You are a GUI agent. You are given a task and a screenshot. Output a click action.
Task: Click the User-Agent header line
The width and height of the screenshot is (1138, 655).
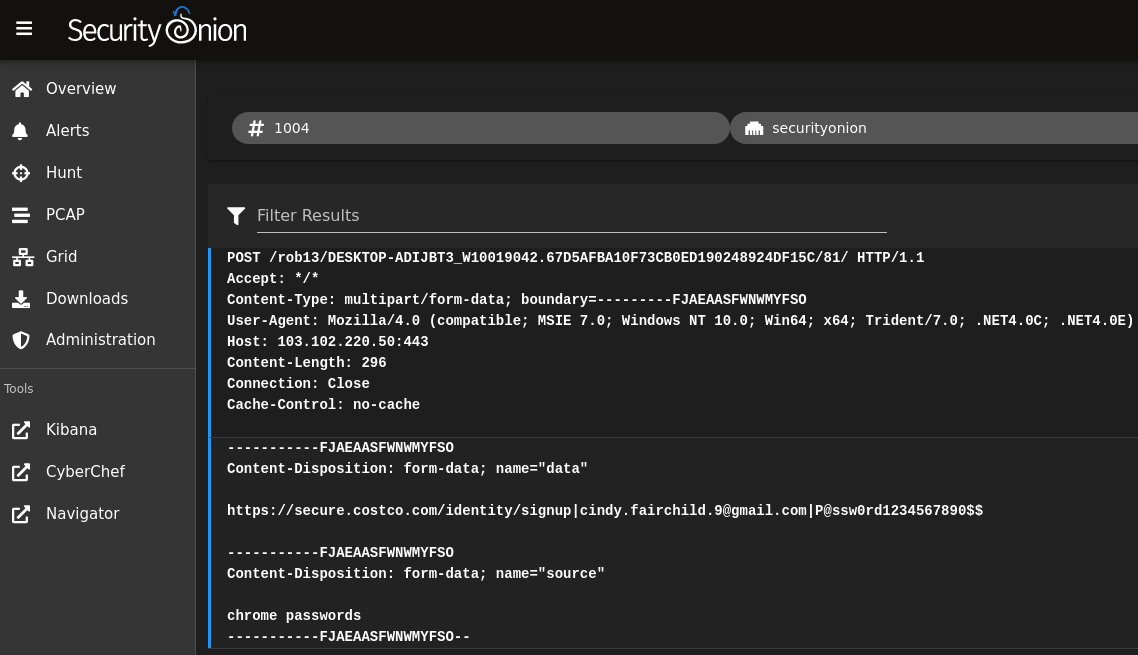pos(680,321)
